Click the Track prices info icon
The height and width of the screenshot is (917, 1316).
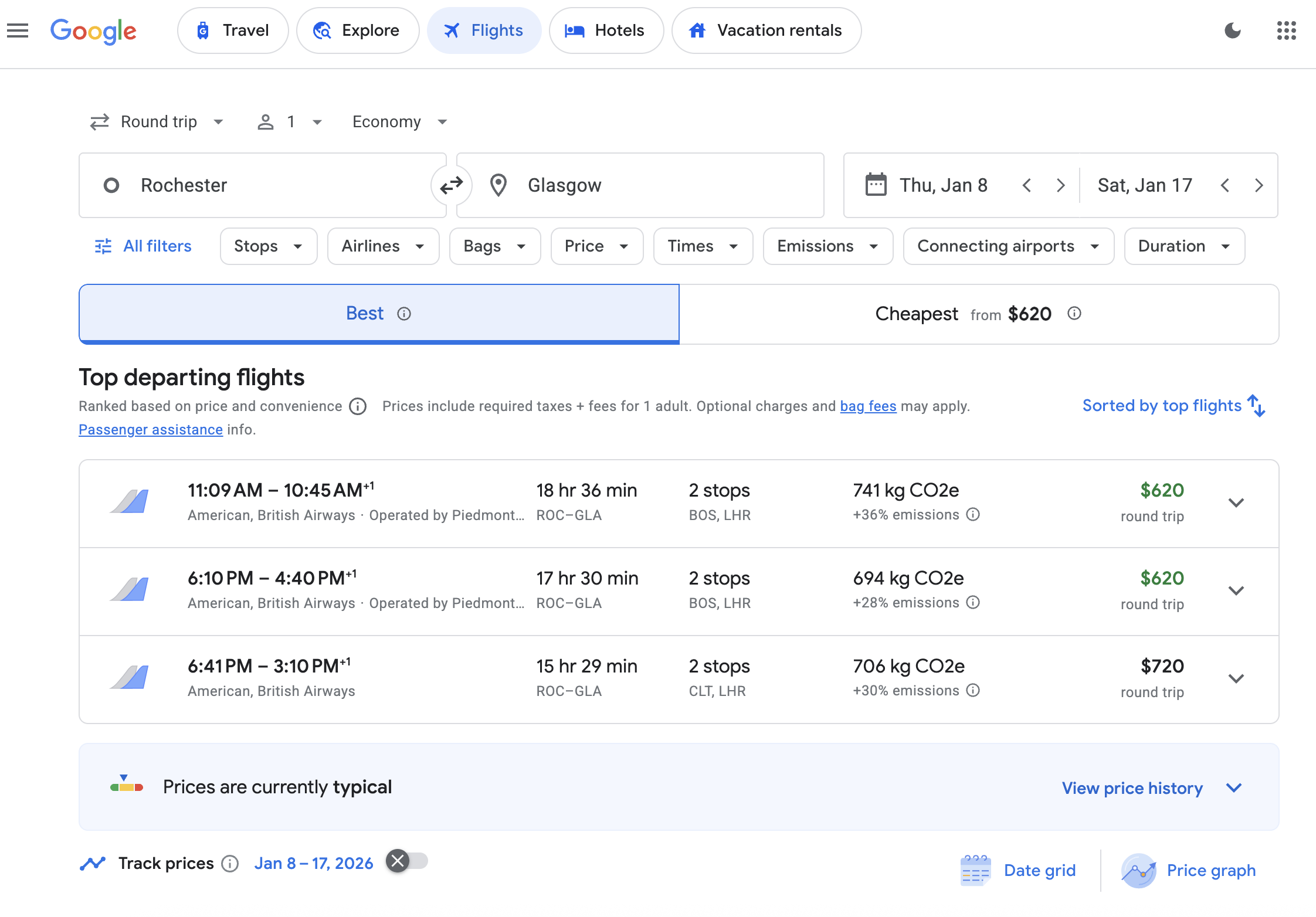coord(230,864)
